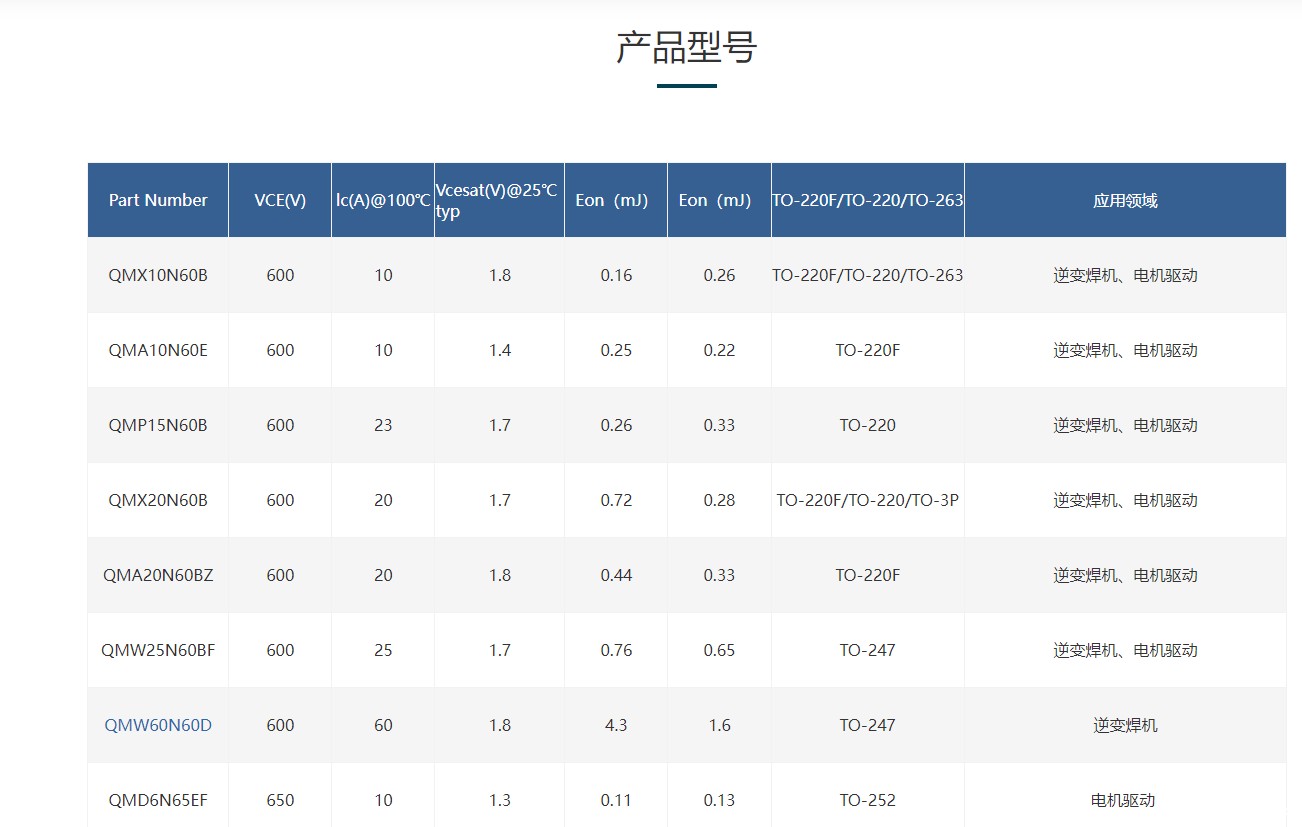Click the QMX10N60B part number
Viewport: 1302px width, 827px height.
[158, 275]
